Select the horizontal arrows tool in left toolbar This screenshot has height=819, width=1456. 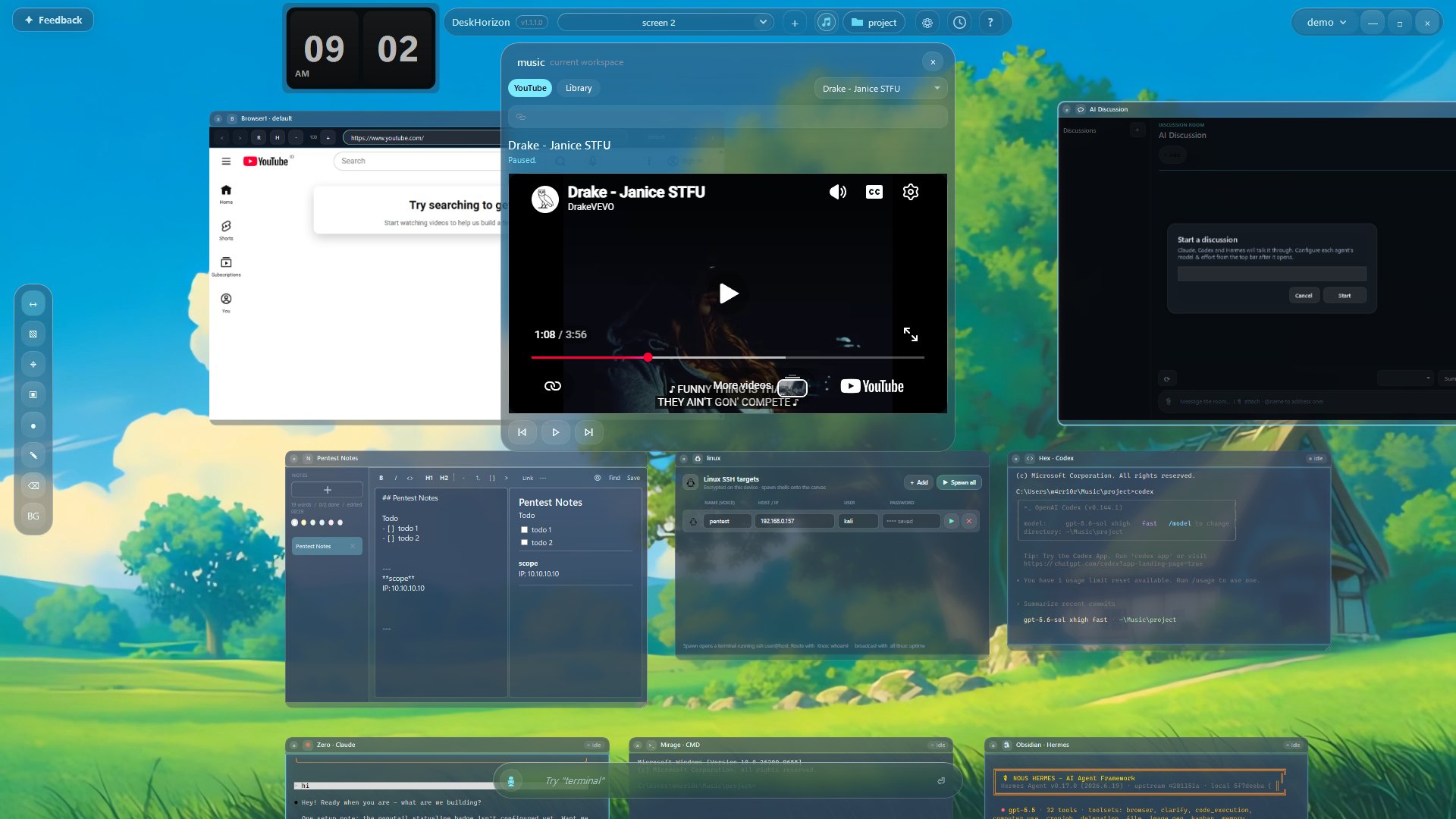pyautogui.click(x=33, y=304)
